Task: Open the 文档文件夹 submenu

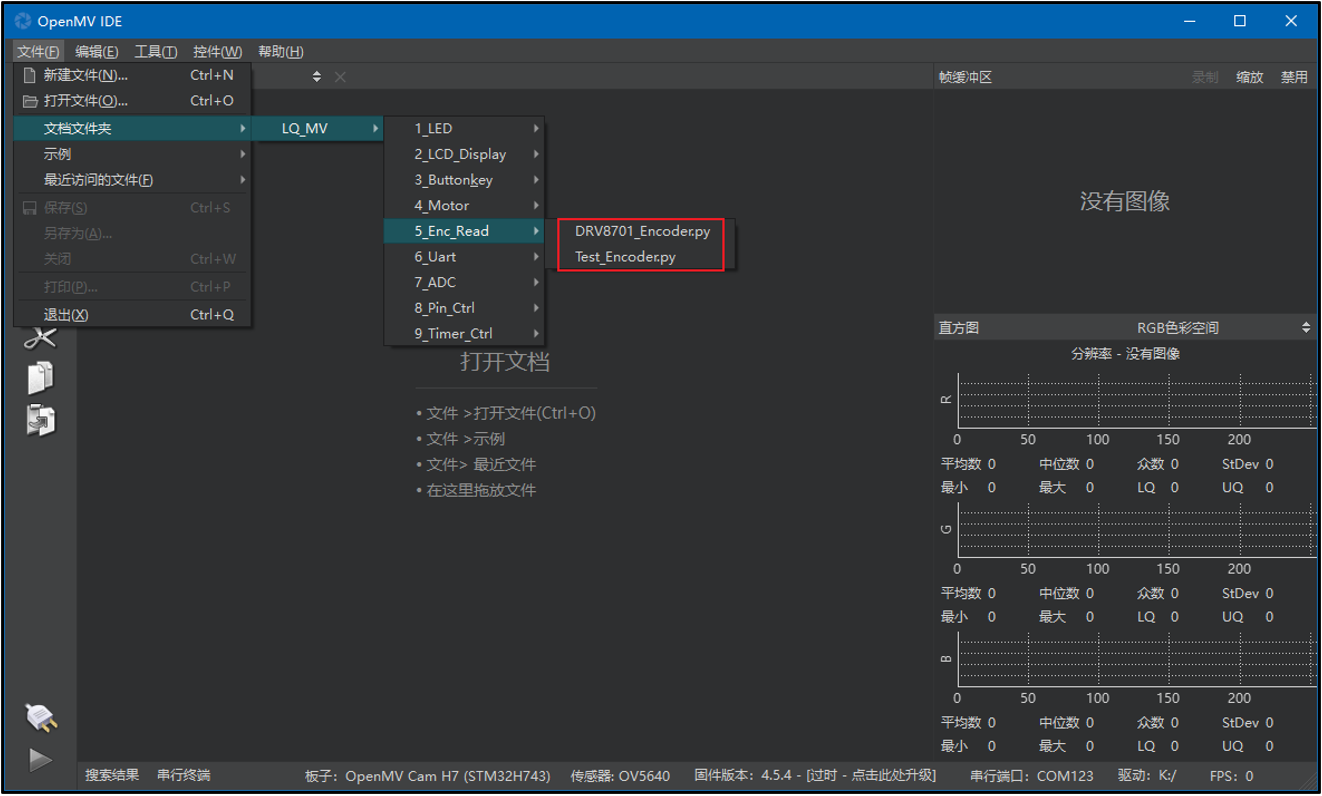Action: click(132, 128)
